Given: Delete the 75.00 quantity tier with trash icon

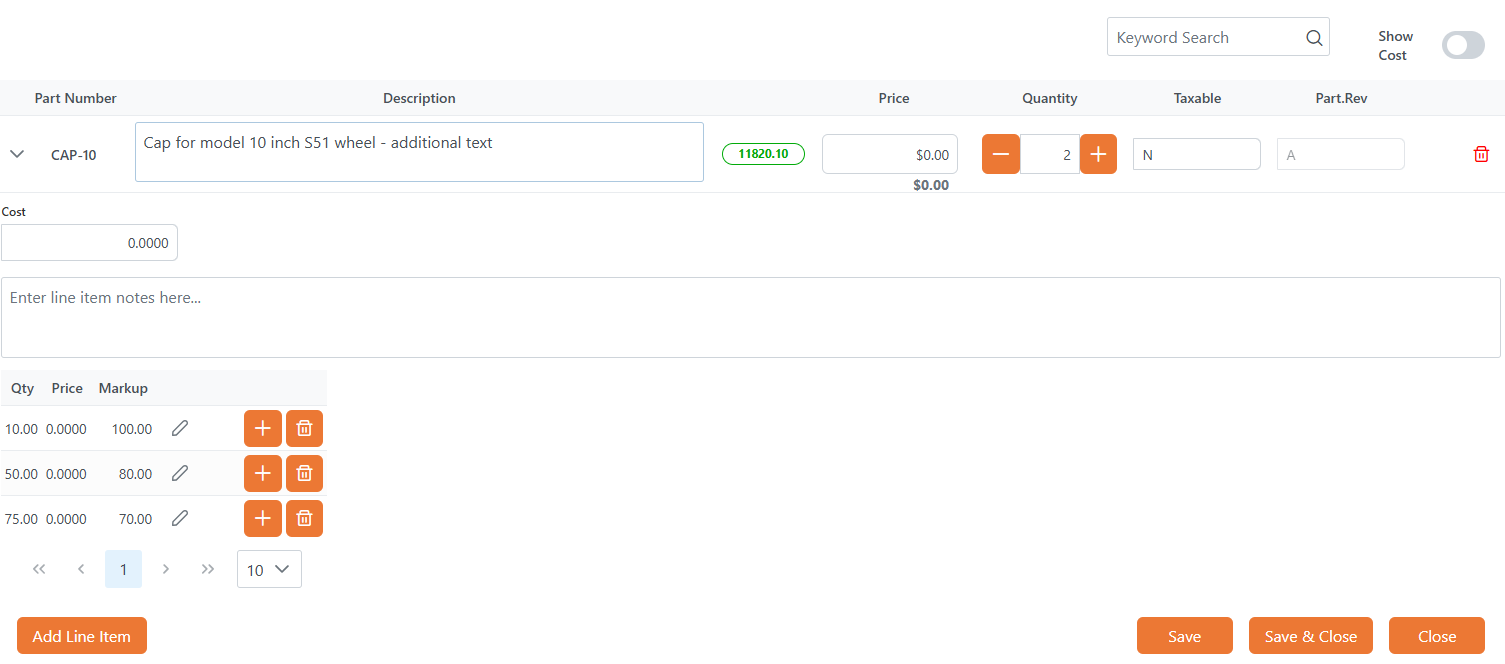Looking at the screenshot, I should point(304,518).
